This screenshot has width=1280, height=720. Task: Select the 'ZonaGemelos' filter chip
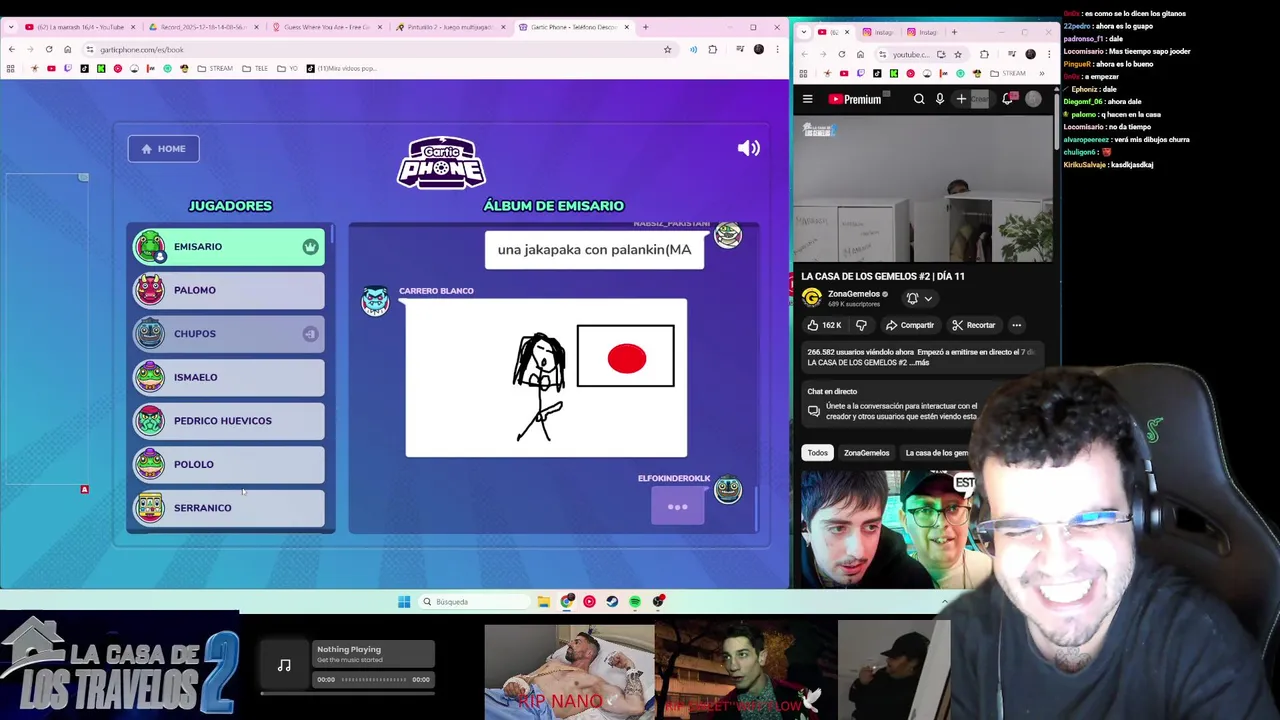866,453
